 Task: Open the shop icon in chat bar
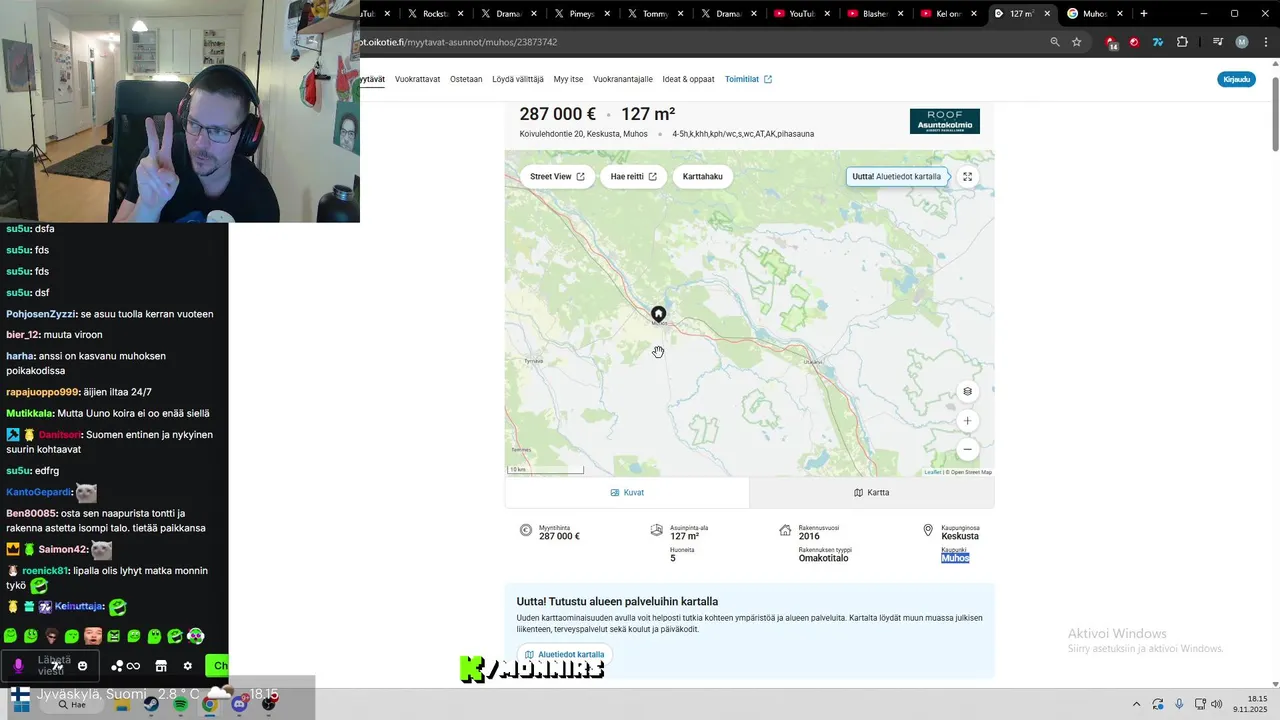point(161,666)
